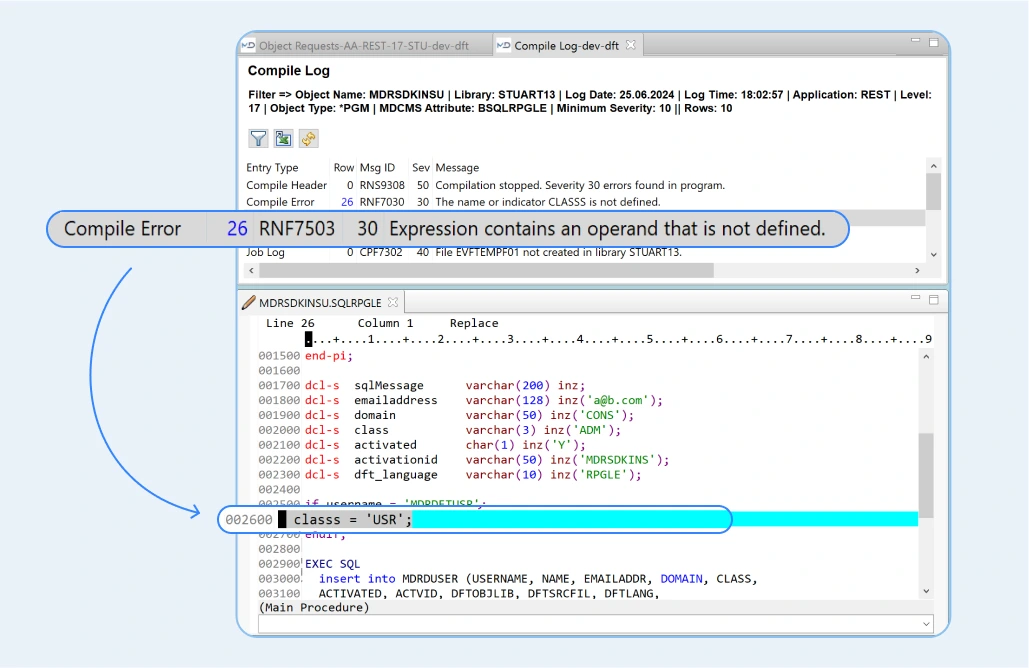Maximize the Compile Log panel
The image size is (1029, 668).
tap(933, 43)
